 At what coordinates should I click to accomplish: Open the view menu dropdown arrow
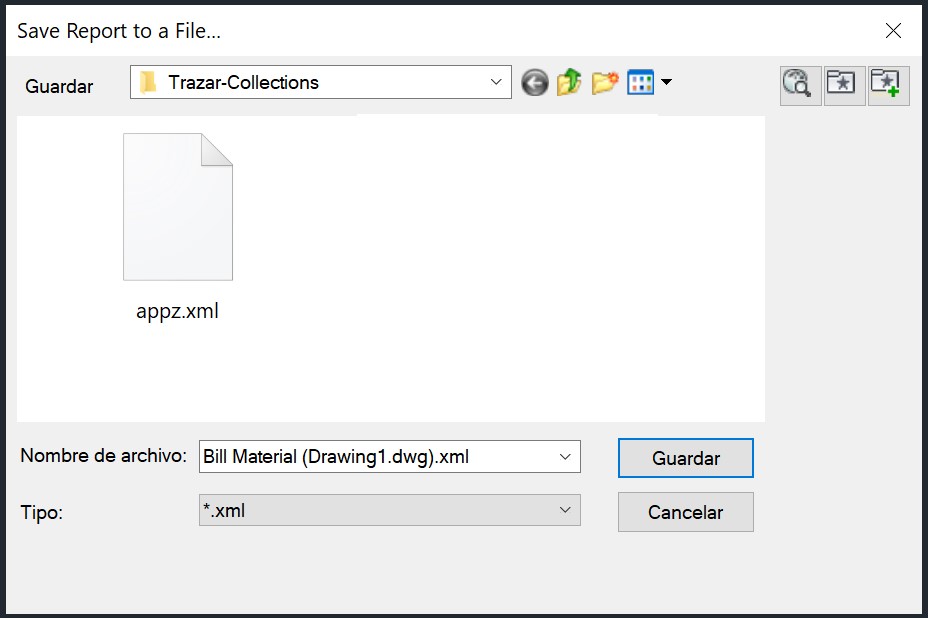pyautogui.click(x=666, y=83)
